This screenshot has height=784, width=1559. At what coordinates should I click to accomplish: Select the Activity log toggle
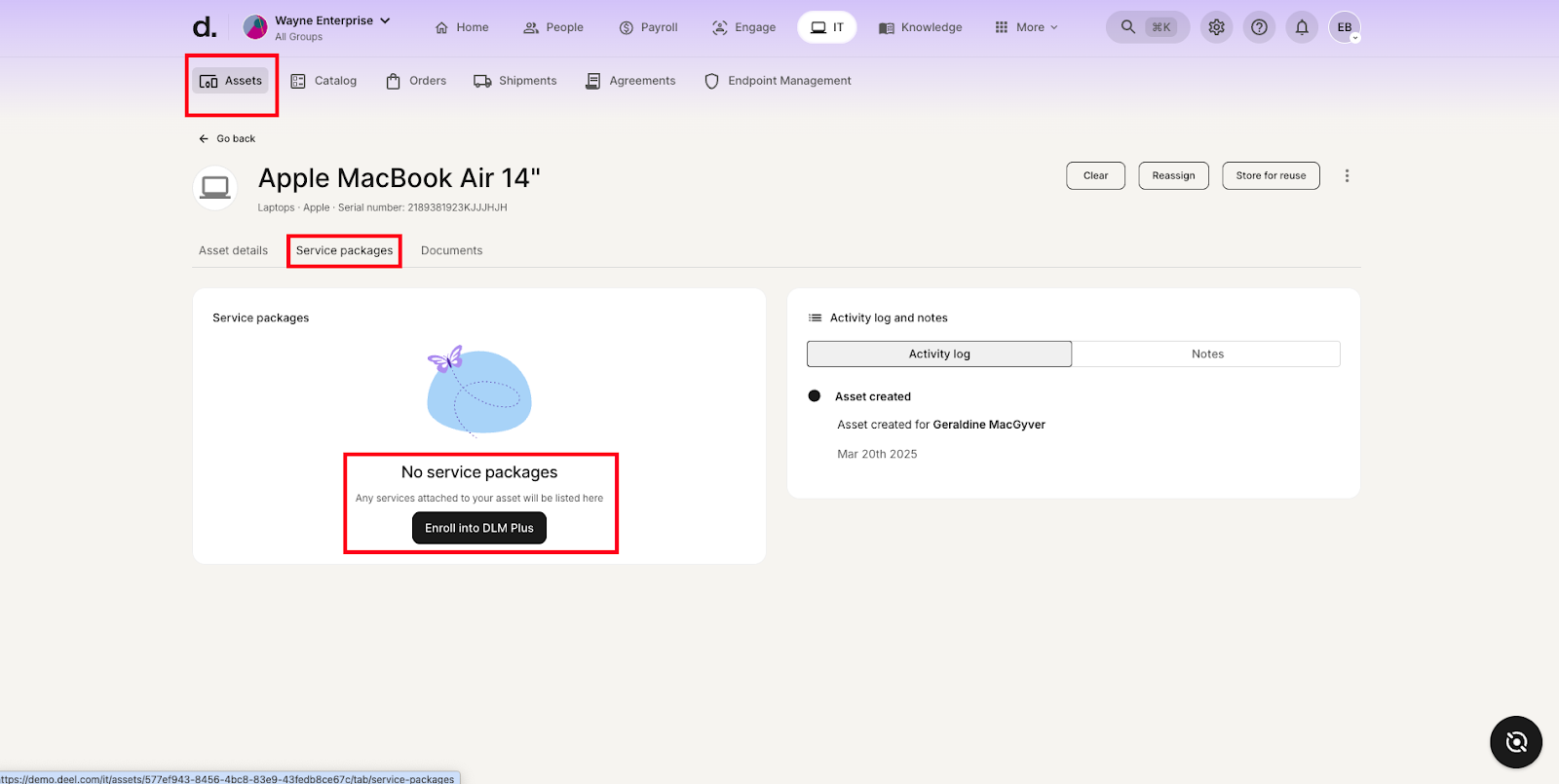(x=939, y=354)
